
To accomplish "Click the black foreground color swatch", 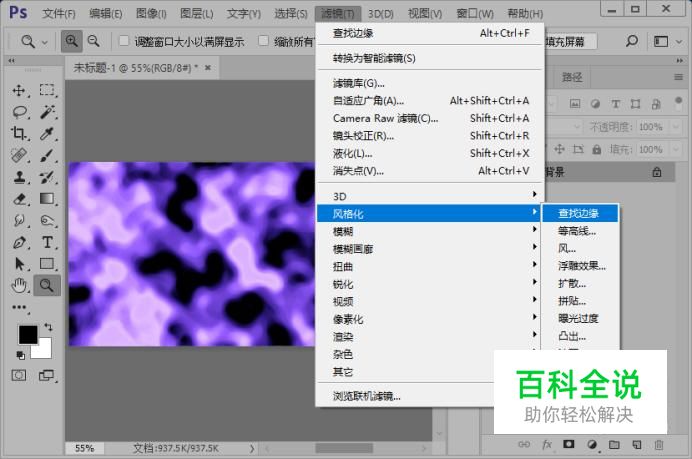I will tap(27, 335).
